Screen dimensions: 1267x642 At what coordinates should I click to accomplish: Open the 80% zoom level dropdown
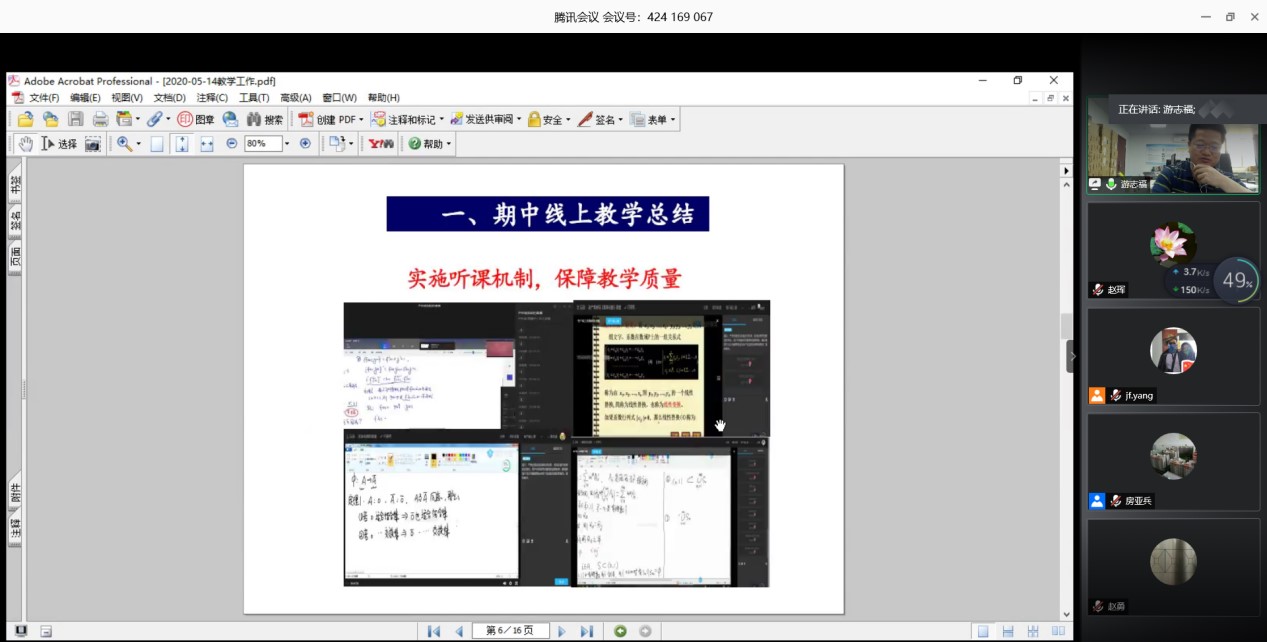pyautogui.click(x=287, y=144)
